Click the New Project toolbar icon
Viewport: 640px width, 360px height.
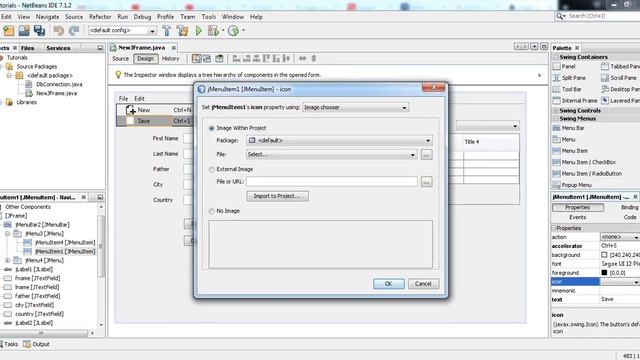point(9,31)
